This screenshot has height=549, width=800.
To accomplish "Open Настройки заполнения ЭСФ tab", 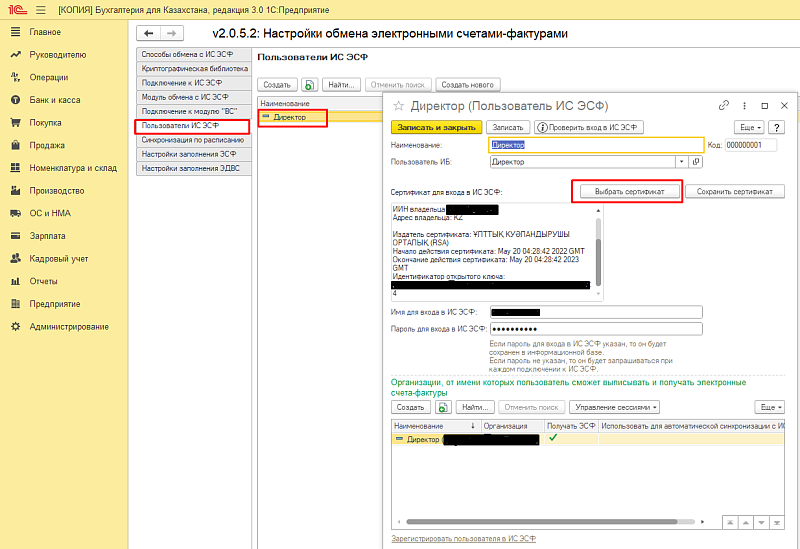I will click(189, 154).
